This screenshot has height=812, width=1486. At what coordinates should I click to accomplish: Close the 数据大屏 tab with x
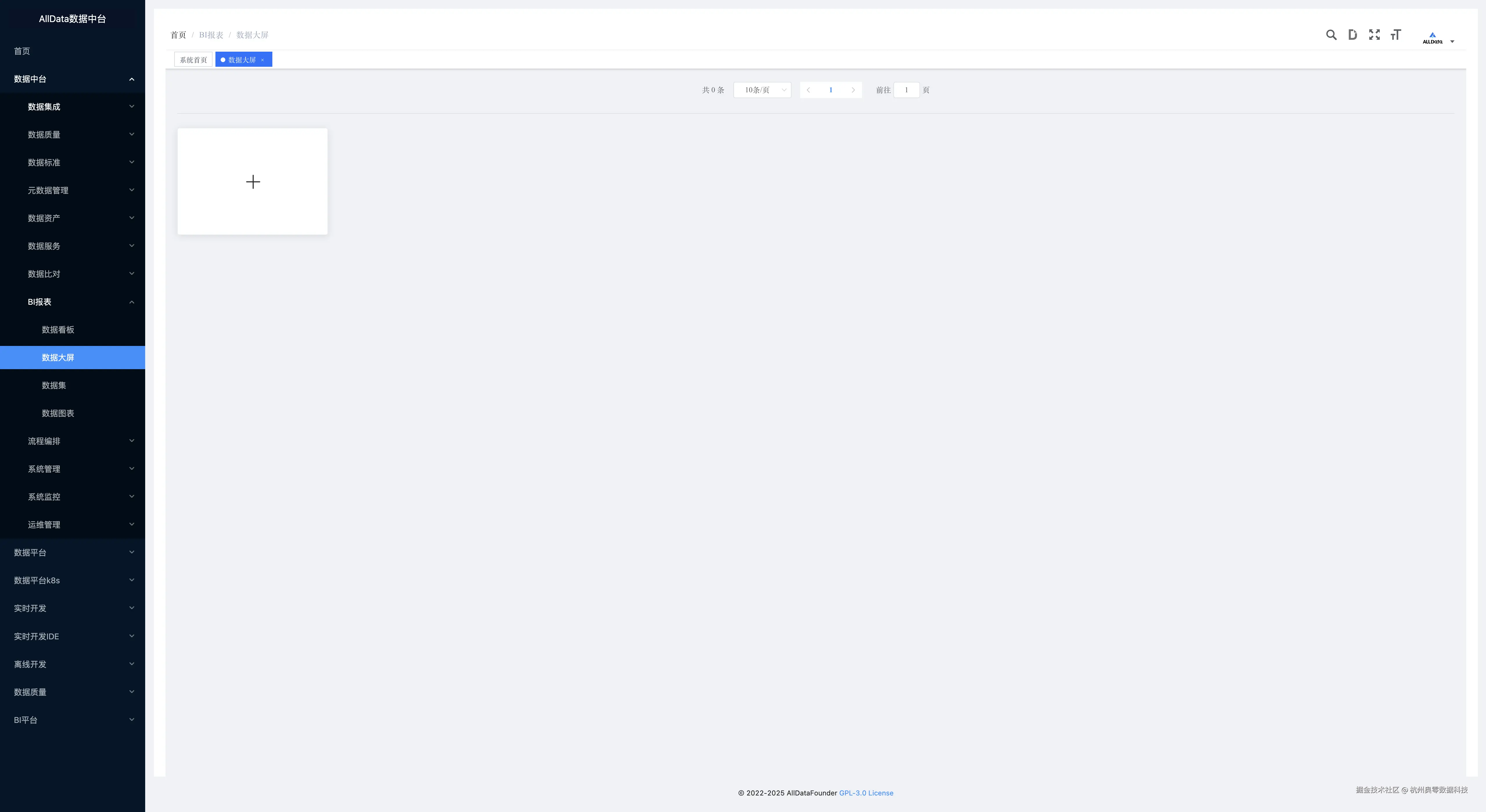[262, 60]
